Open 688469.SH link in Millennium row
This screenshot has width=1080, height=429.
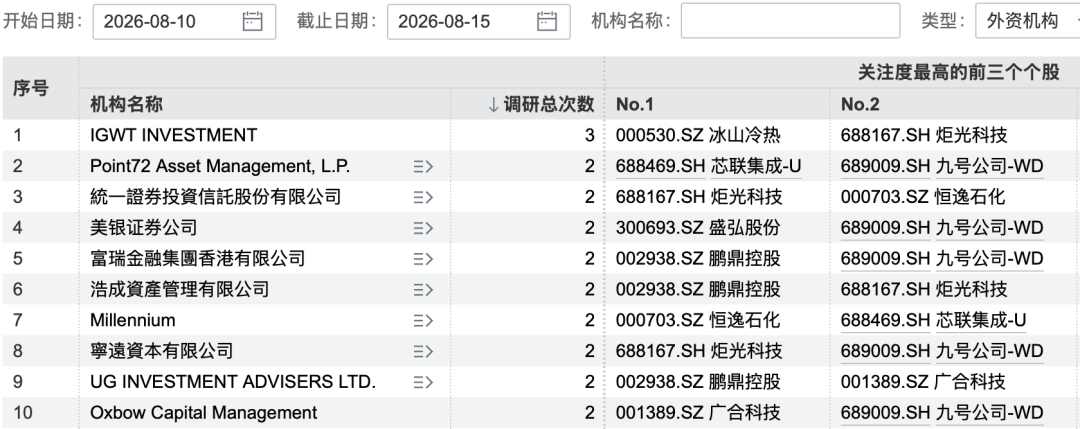[x=885, y=320]
